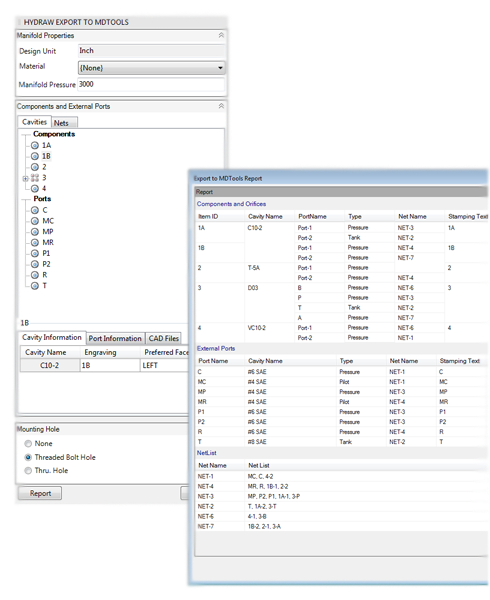Click the T-5A cavity name in report
The height and width of the screenshot is (600, 490).
254,268
